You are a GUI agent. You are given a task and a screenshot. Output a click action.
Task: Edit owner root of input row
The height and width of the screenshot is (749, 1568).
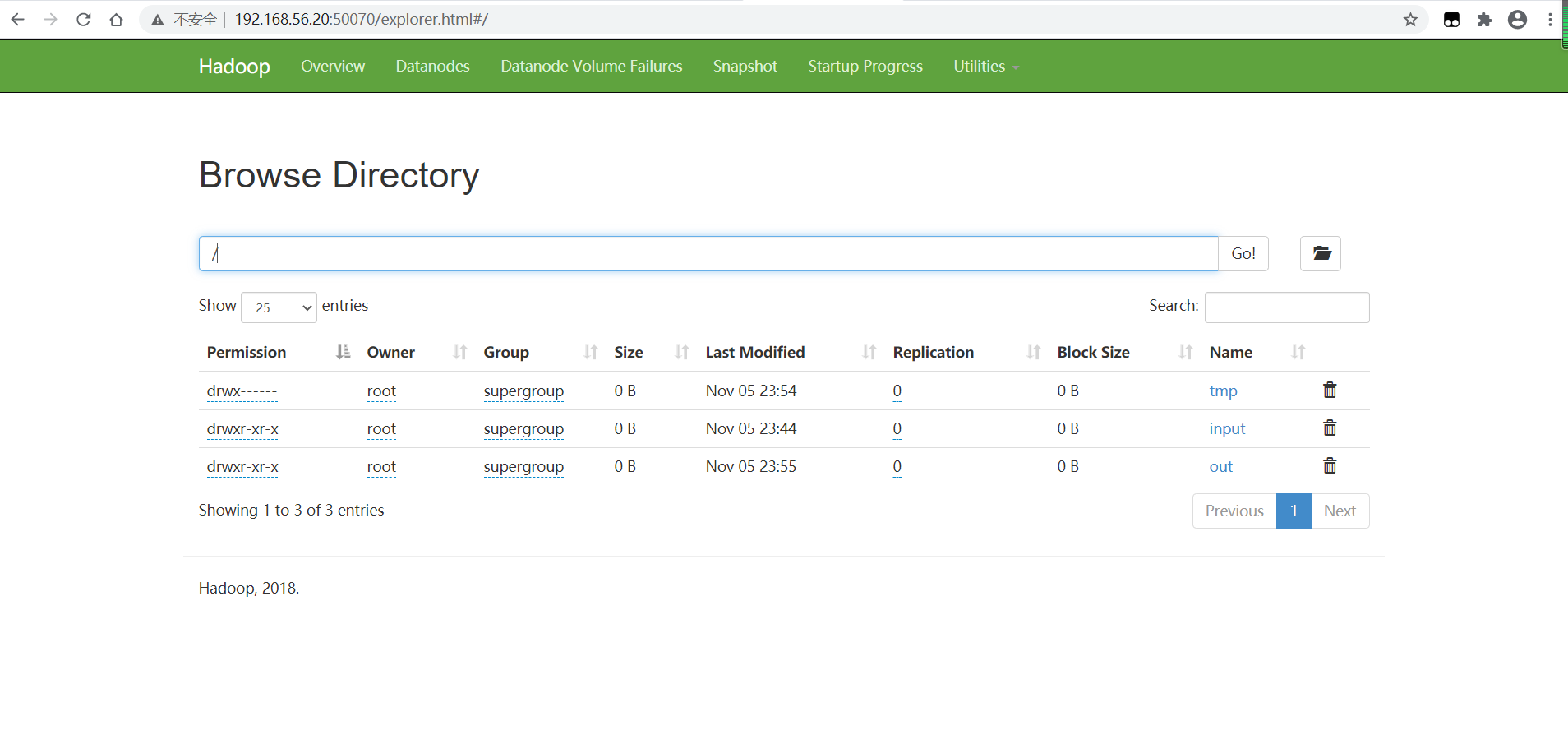point(381,429)
